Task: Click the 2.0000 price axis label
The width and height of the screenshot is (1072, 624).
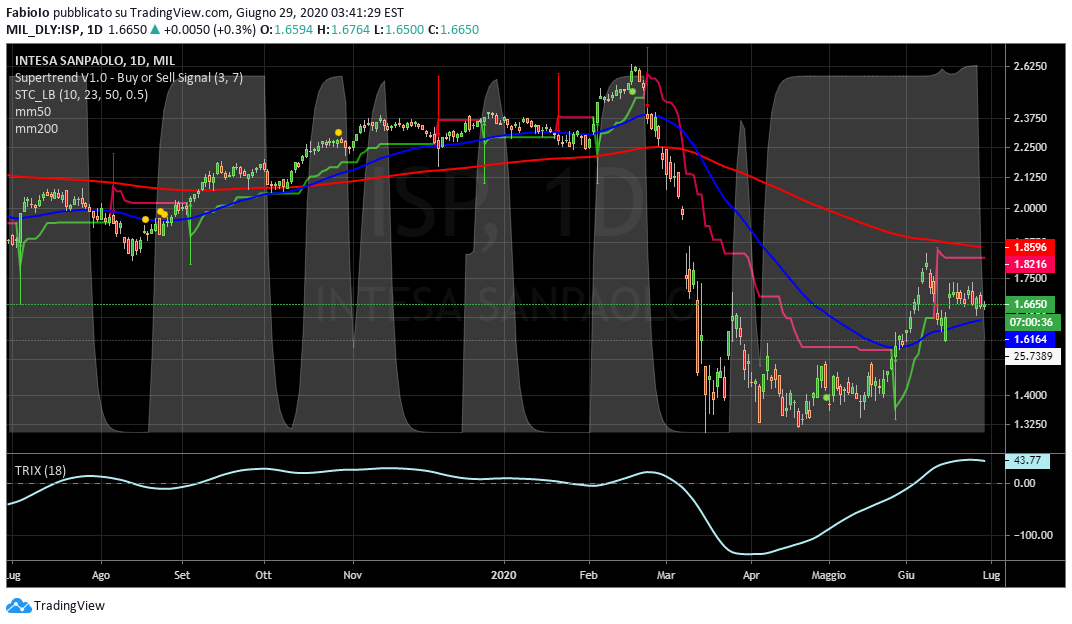Action: tap(1030, 208)
